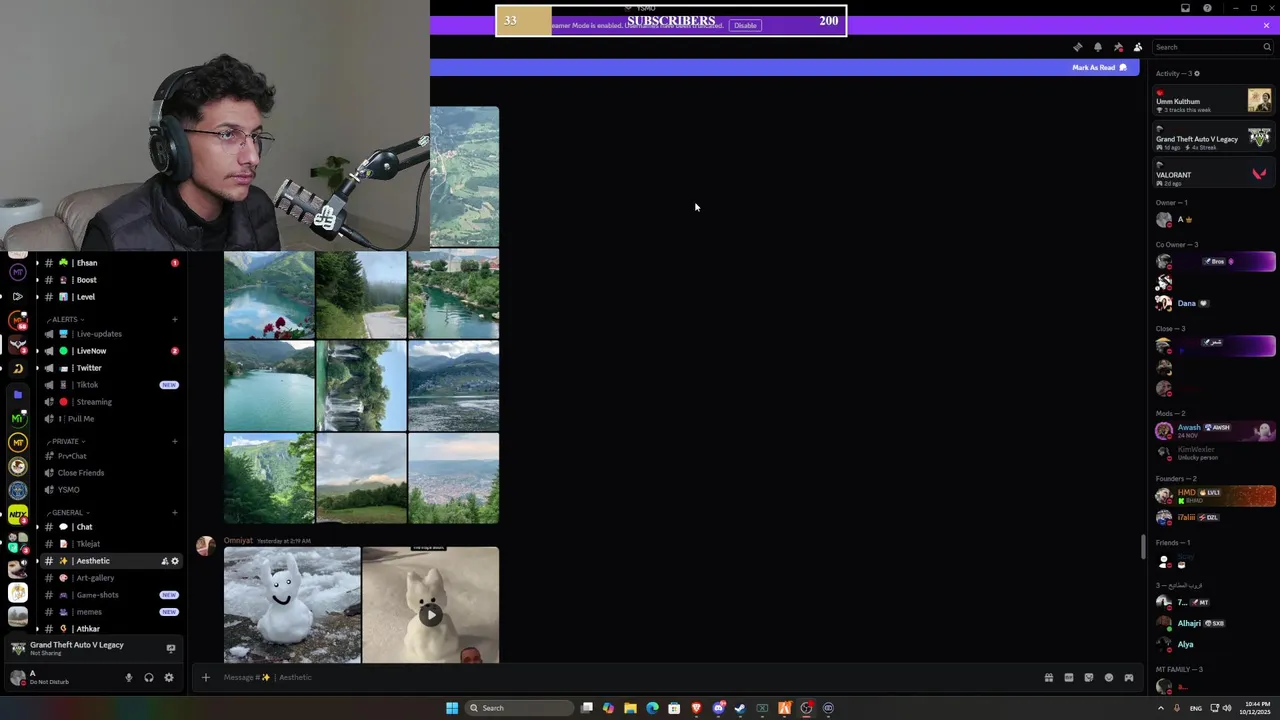1280x720 pixels.
Task: Open the Art-gallery channel
Action: pos(110,578)
